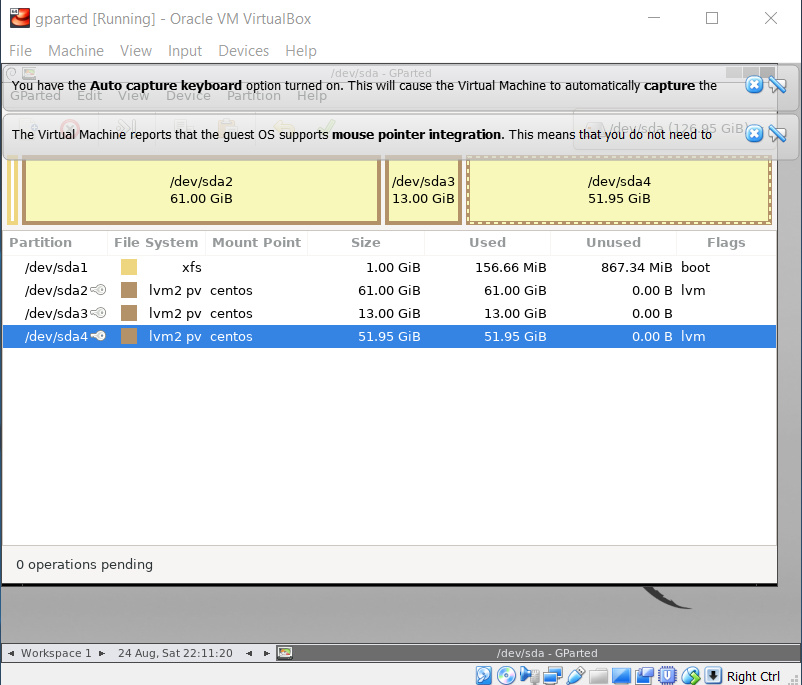This screenshot has width=802, height=685.
Task: Click the optical disk status icon
Action: pyautogui.click(x=506, y=675)
